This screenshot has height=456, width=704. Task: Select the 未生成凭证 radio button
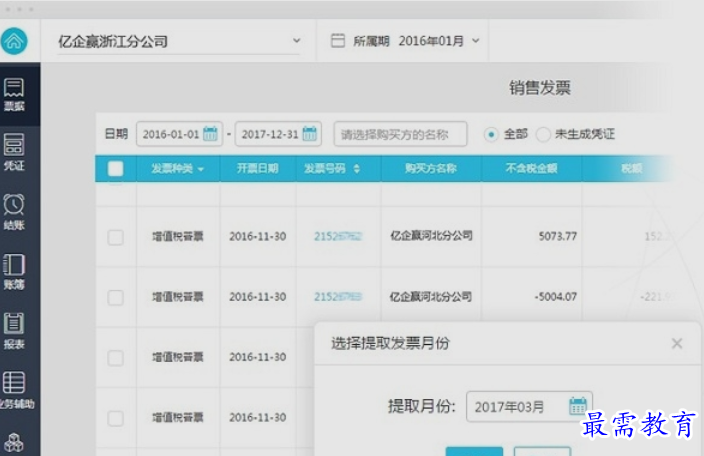coord(543,134)
